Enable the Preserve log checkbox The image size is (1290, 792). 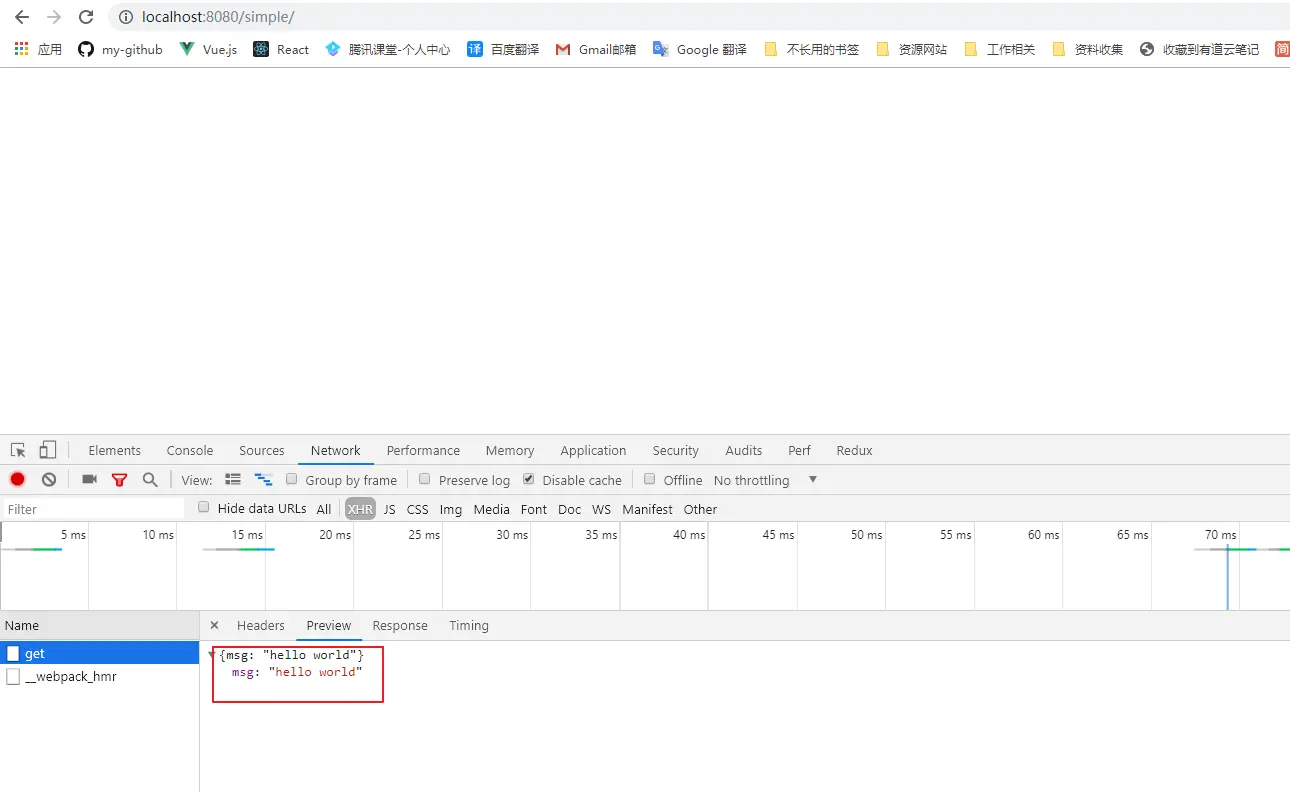tap(425, 479)
